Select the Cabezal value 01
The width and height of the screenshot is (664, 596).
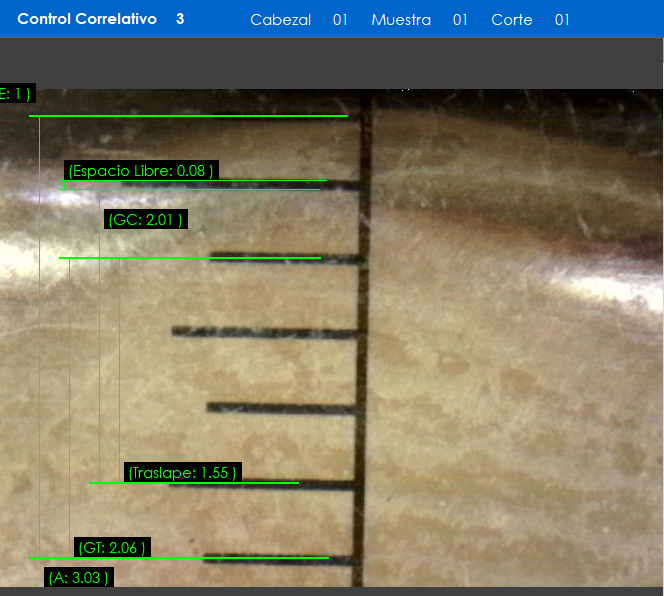point(340,20)
